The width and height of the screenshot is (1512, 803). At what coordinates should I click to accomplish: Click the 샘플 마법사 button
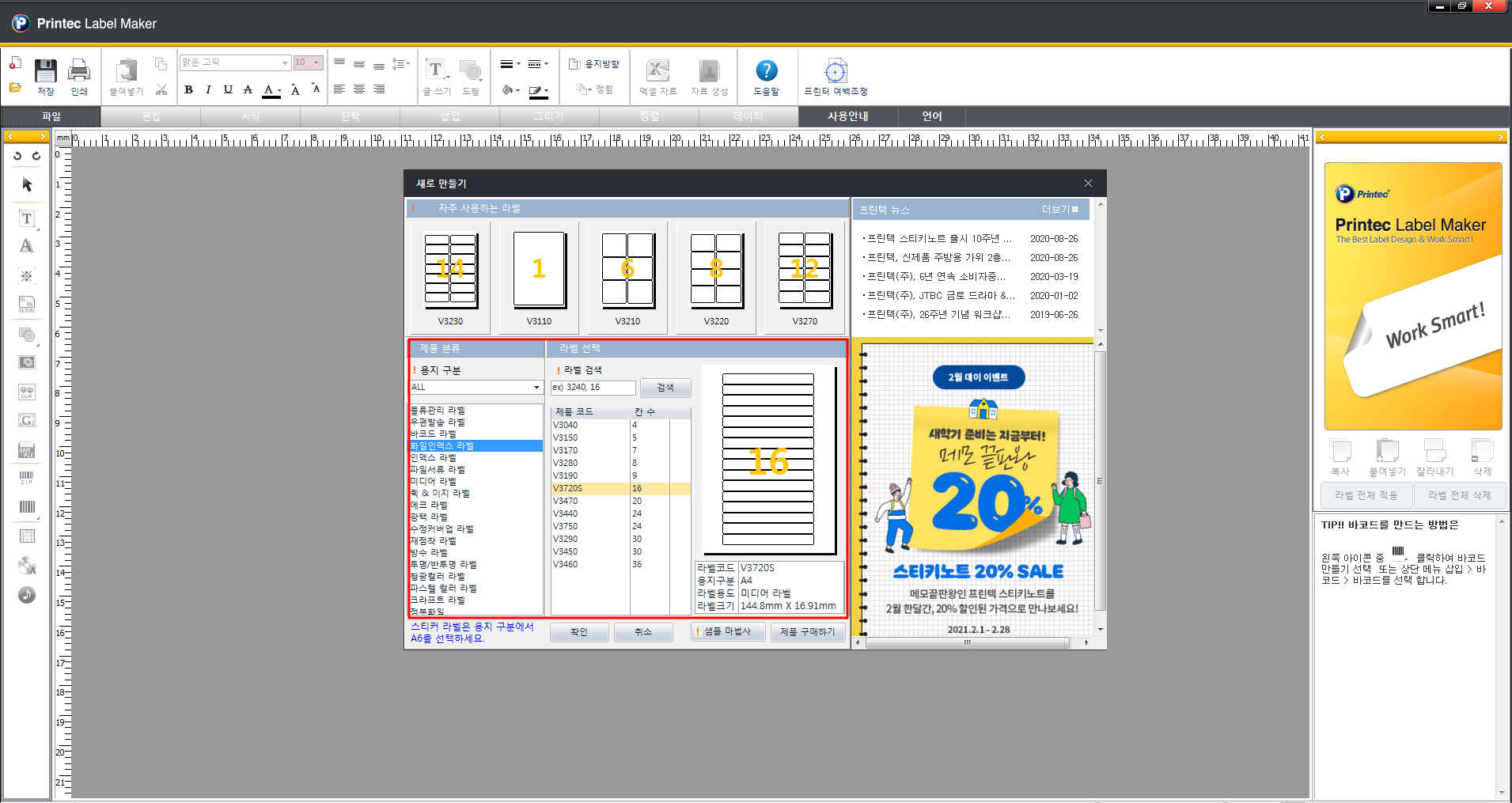pyautogui.click(x=727, y=631)
